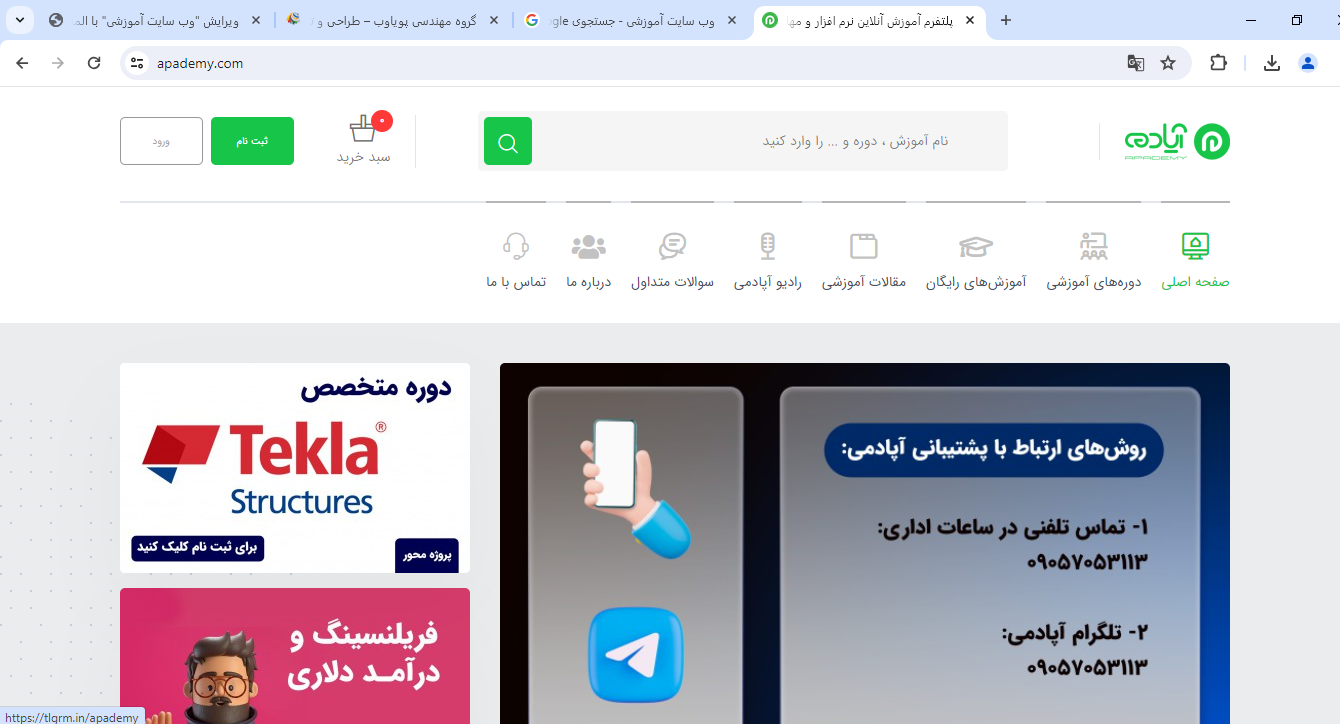The width and height of the screenshot is (1340, 724).
Task: Open آموزش‌های رایگان graduation cap icon
Action: pos(976,246)
